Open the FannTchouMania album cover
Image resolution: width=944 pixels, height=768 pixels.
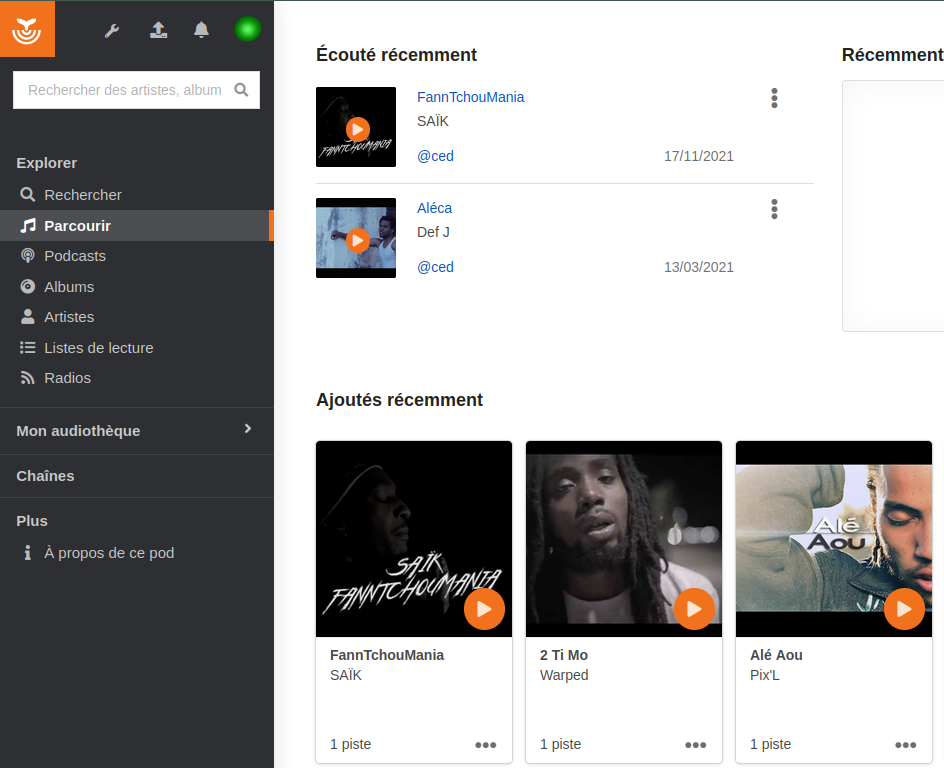coord(414,539)
